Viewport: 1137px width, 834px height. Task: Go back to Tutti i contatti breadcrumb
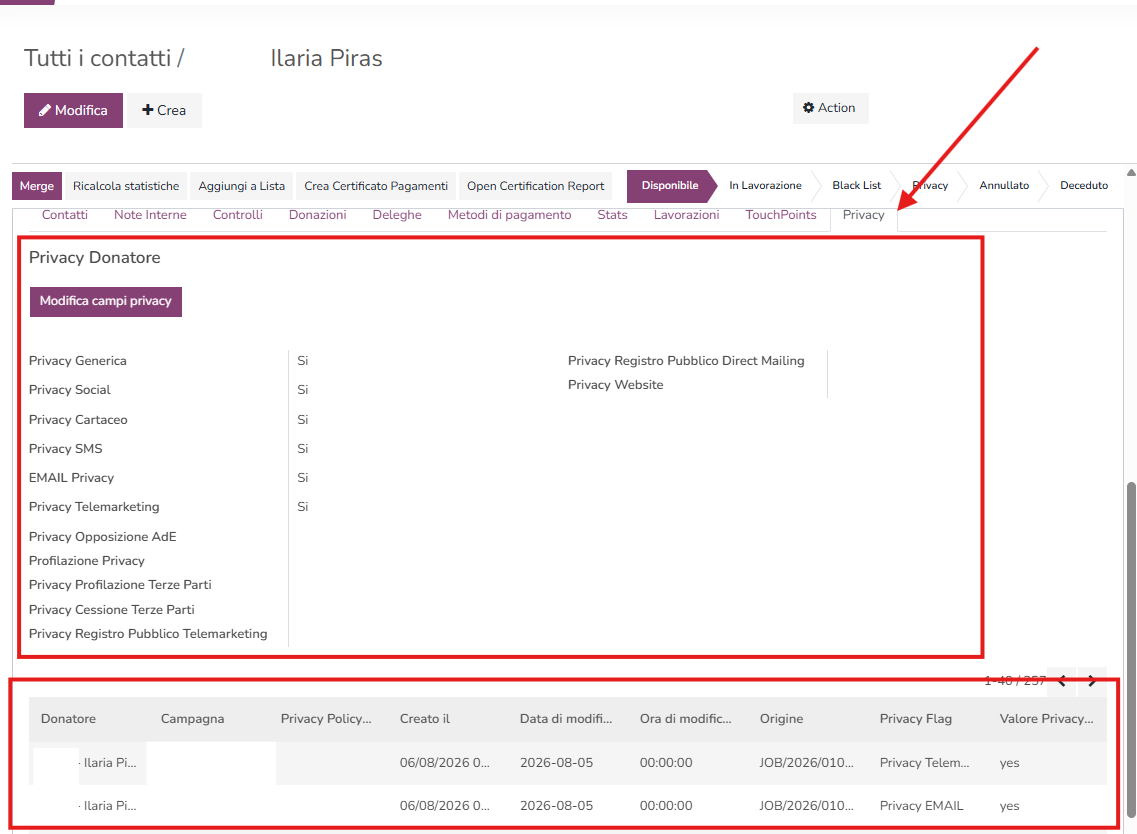[x=98, y=58]
